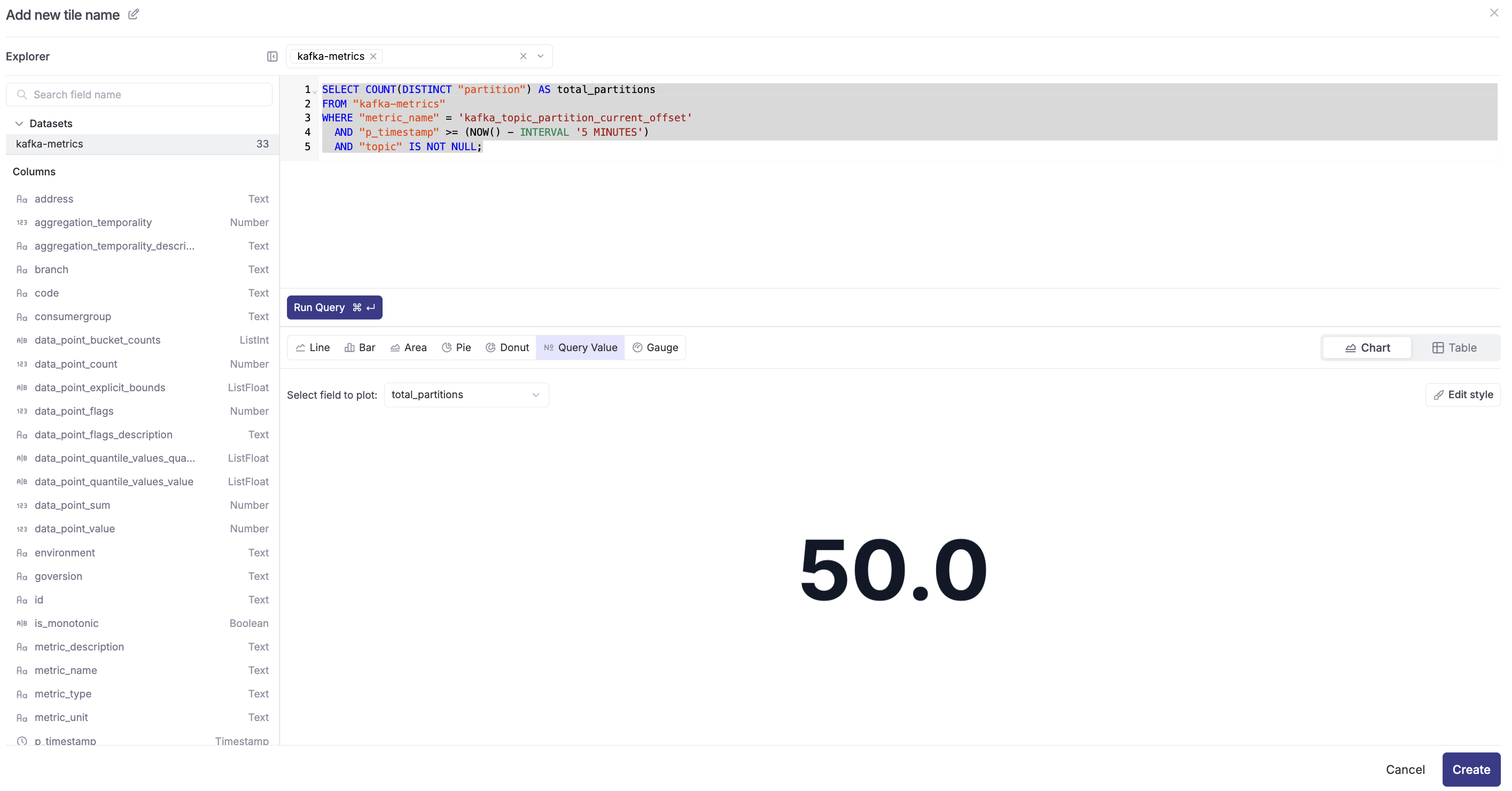Click the Edit style brush button
The height and width of the screenshot is (791, 1512).
point(1463,394)
